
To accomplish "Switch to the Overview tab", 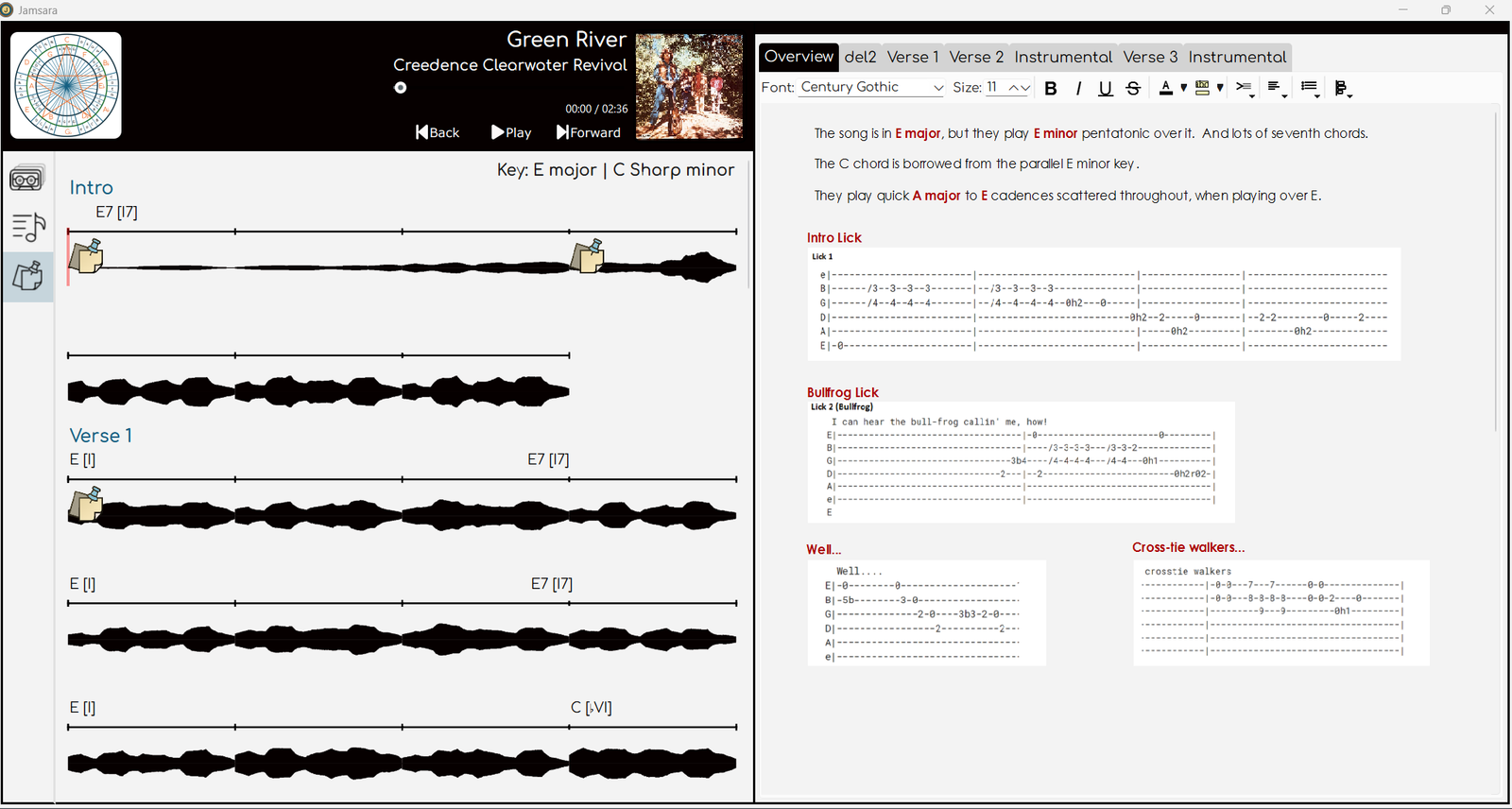I will click(x=799, y=57).
